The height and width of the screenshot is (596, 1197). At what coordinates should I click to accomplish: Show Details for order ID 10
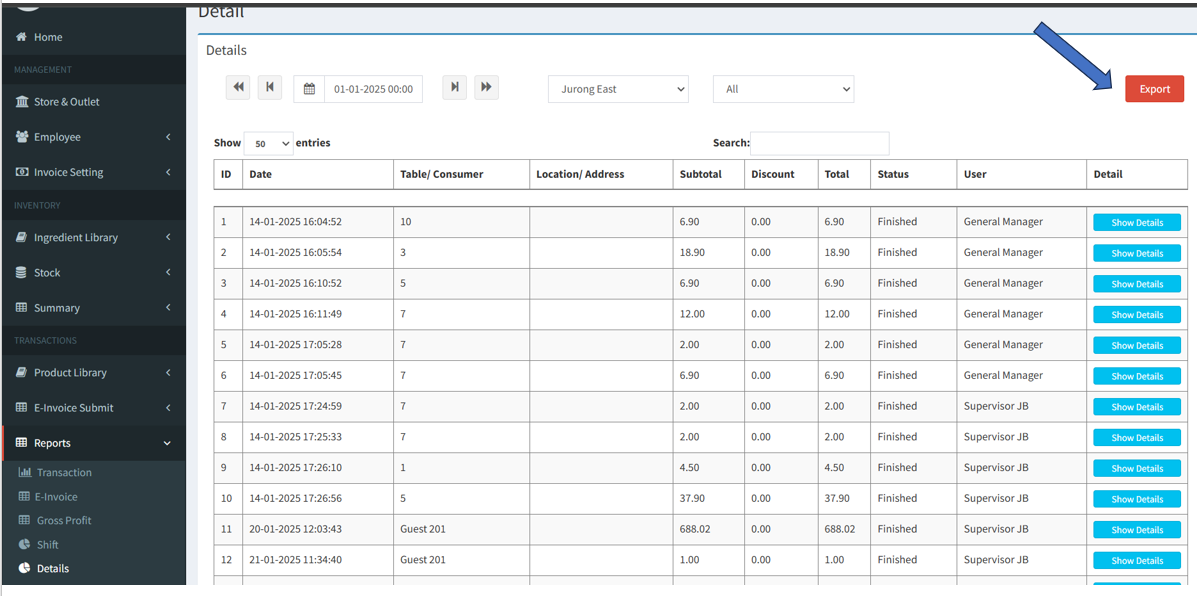(x=1137, y=499)
